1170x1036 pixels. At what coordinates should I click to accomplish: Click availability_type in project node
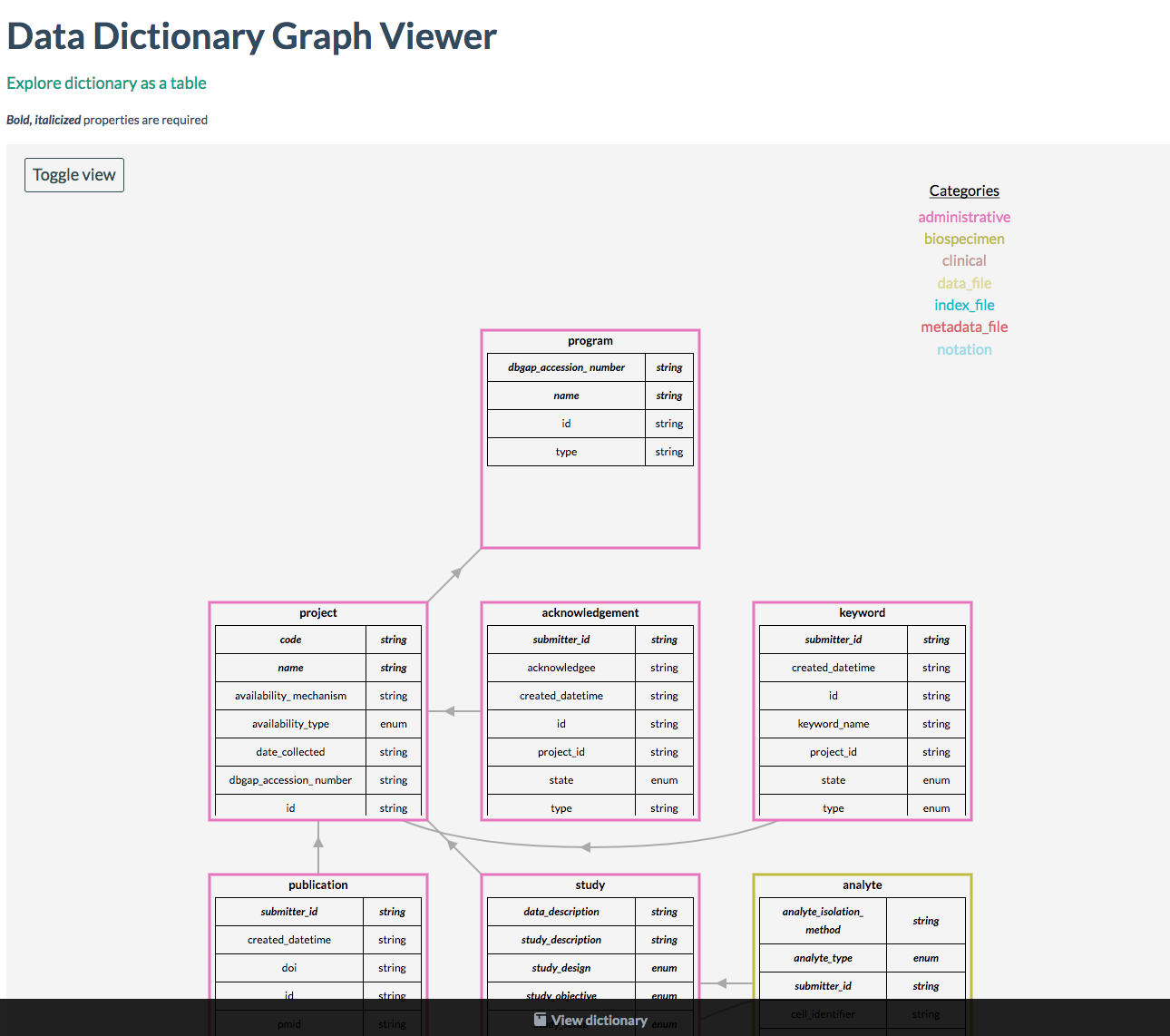(x=290, y=724)
